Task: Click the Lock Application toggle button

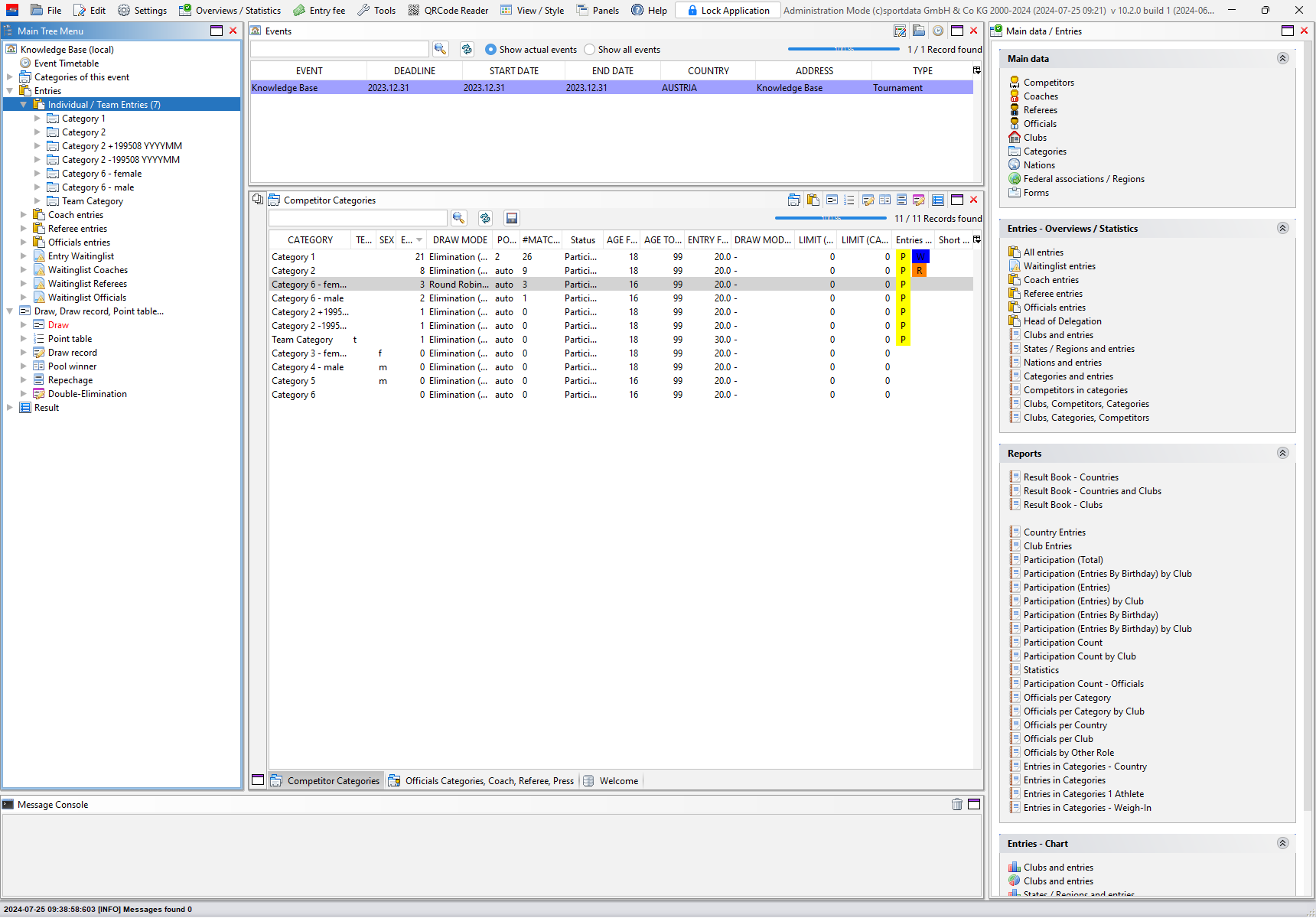Action: pyautogui.click(x=728, y=10)
